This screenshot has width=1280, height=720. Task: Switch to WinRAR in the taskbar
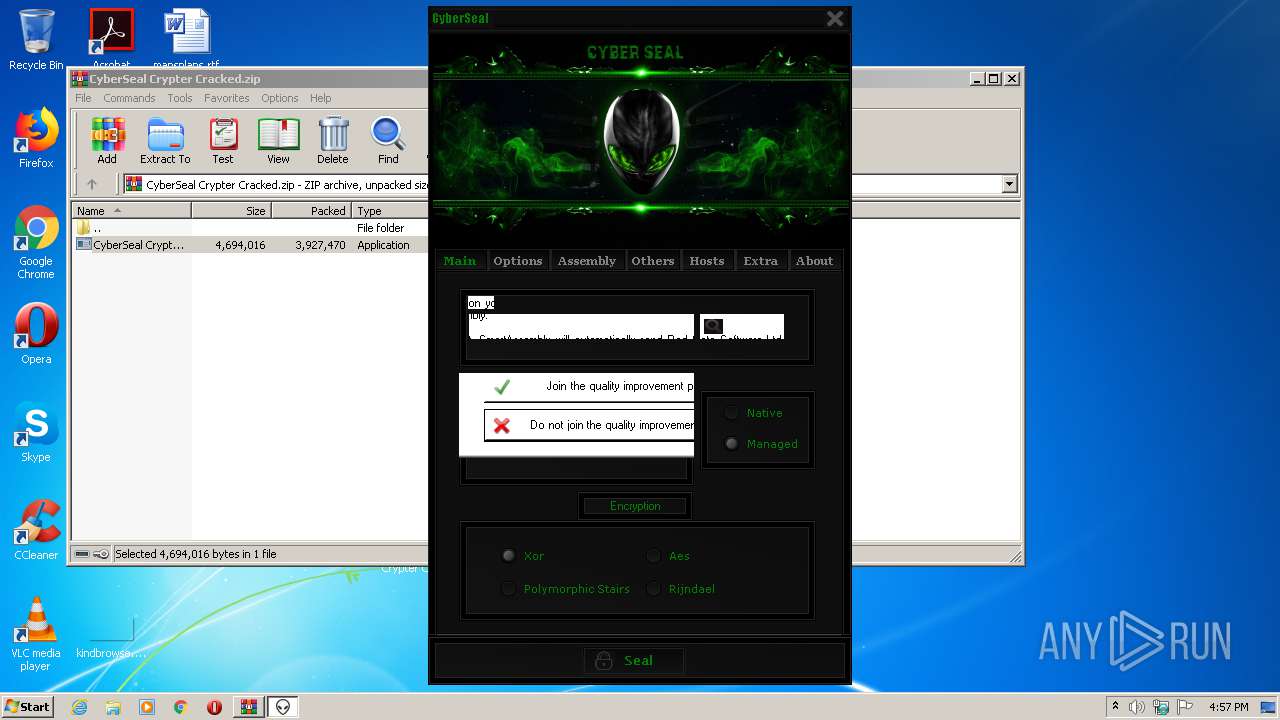click(x=248, y=707)
